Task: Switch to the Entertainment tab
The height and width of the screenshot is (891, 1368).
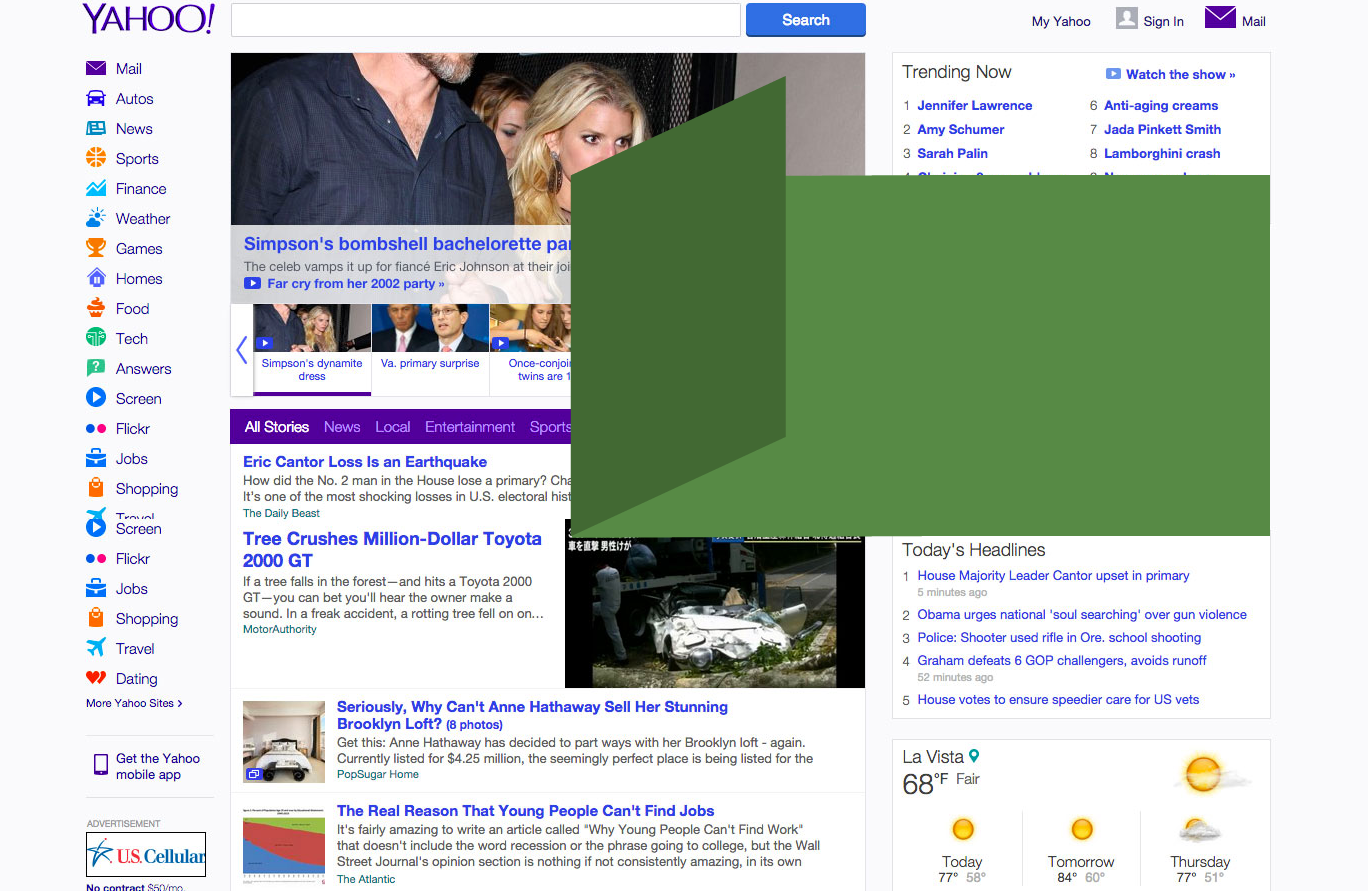Action: [470, 427]
